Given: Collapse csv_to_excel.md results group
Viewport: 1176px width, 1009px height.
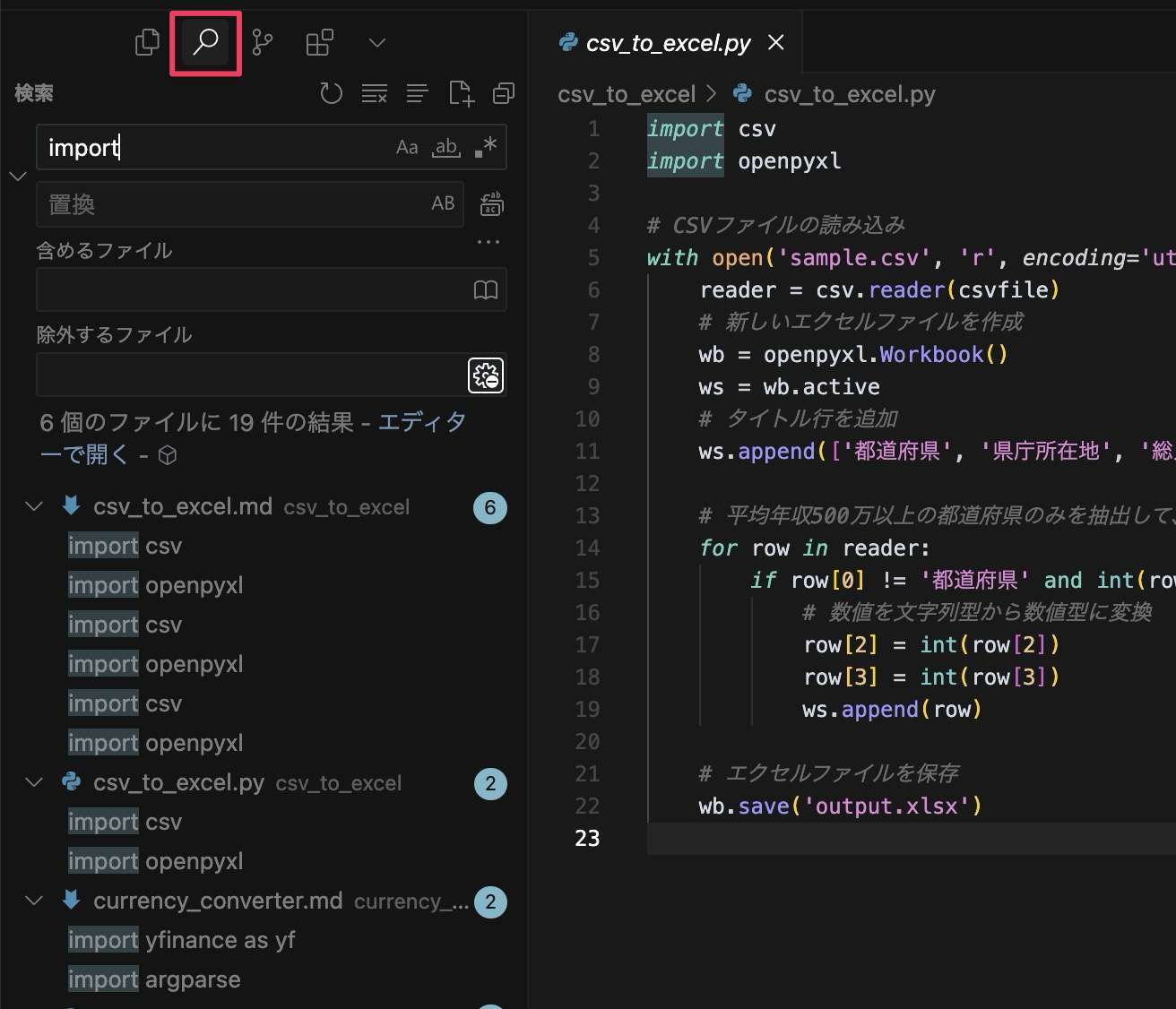Looking at the screenshot, I should (34, 506).
